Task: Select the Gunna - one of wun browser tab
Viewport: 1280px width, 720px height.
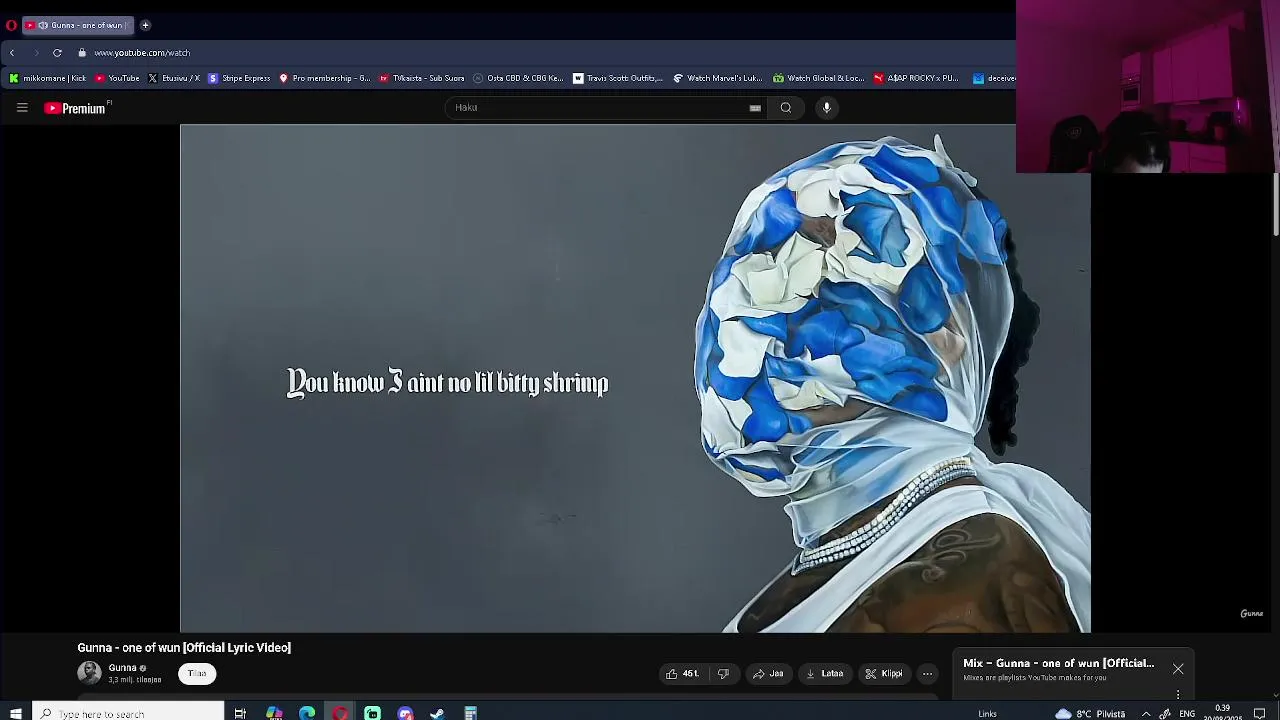Action: coord(78,25)
